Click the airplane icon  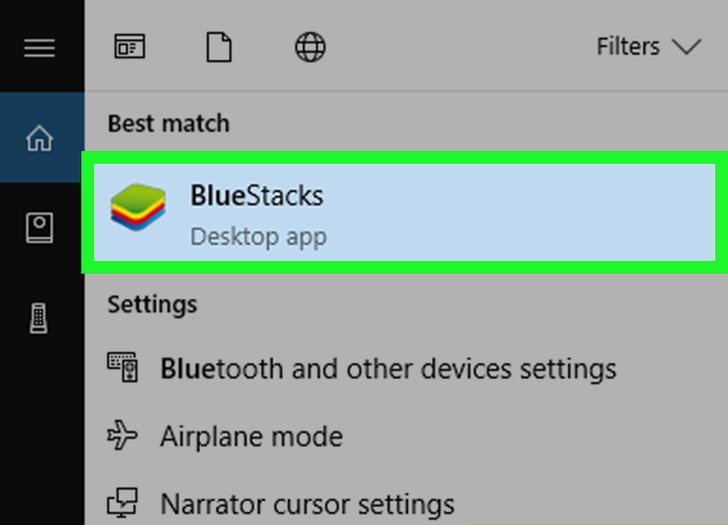coord(124,435)
